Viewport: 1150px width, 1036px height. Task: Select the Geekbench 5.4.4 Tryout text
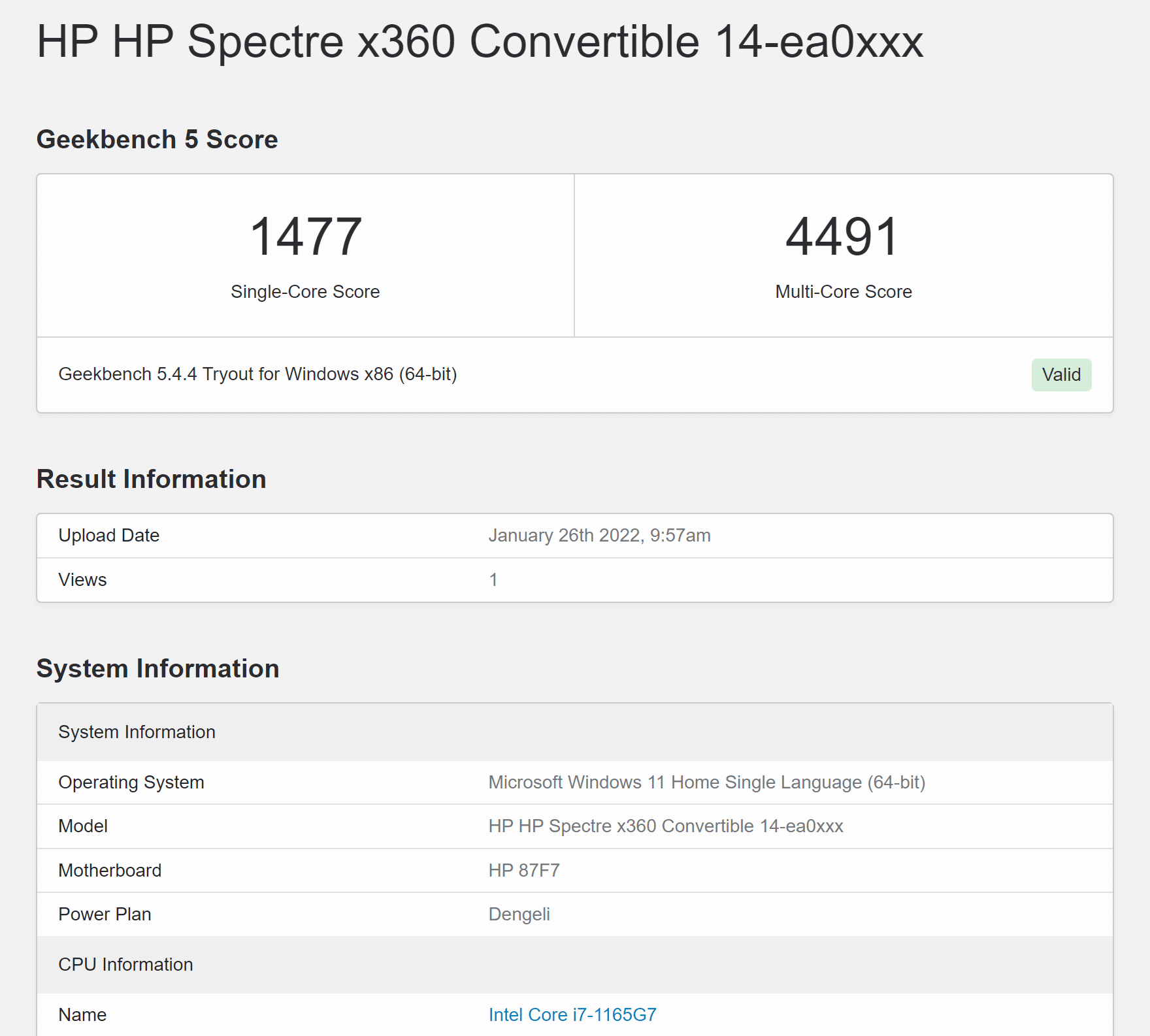pos(257,374)
